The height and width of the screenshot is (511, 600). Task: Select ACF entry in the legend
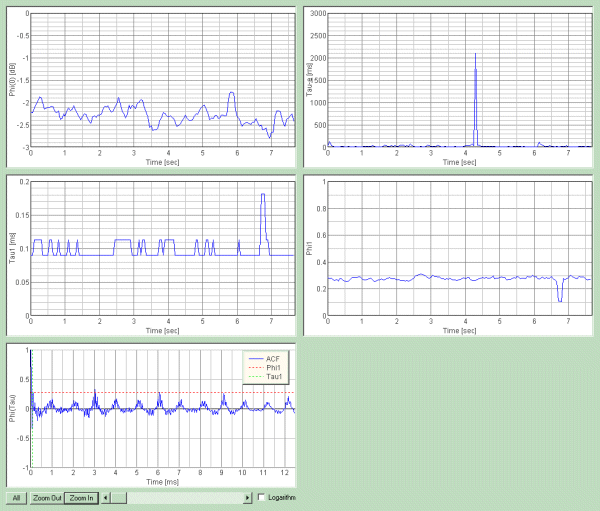[268, 357]
